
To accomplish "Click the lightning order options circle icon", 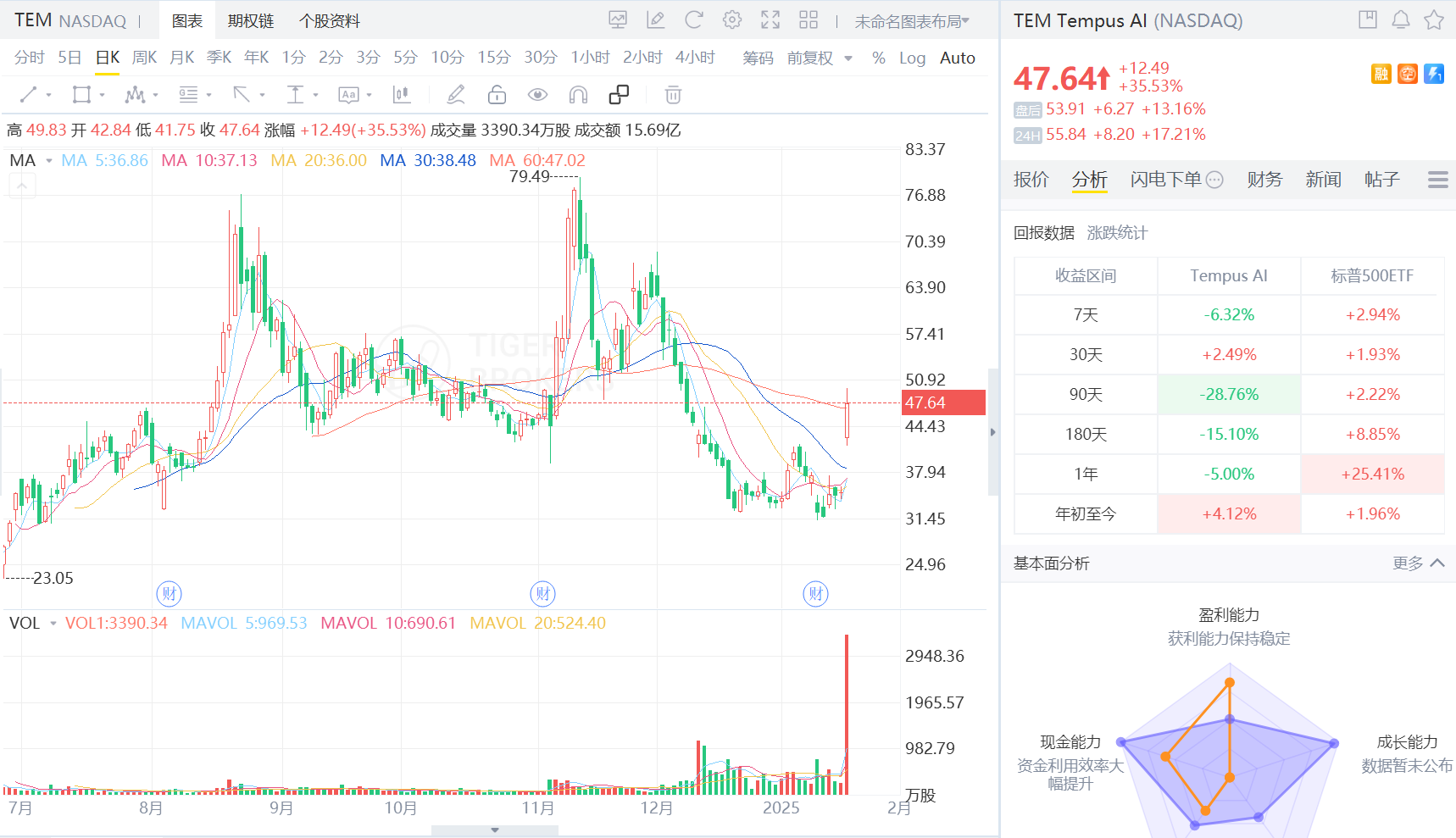I will (1214, 180).
